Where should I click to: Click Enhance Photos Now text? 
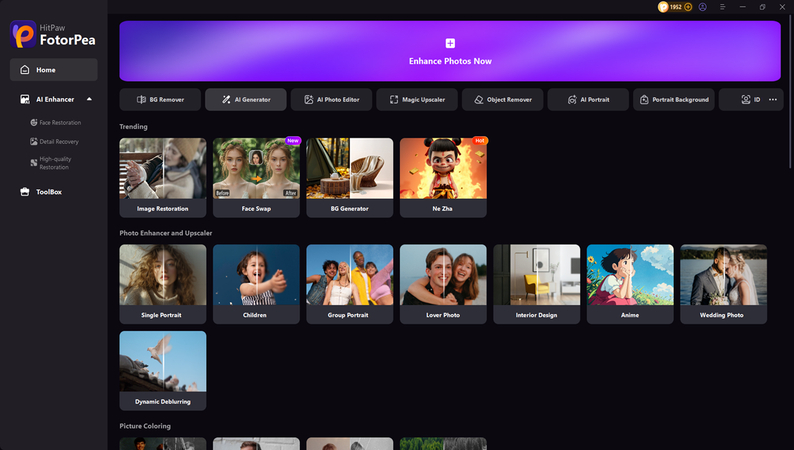pos(450,61)
